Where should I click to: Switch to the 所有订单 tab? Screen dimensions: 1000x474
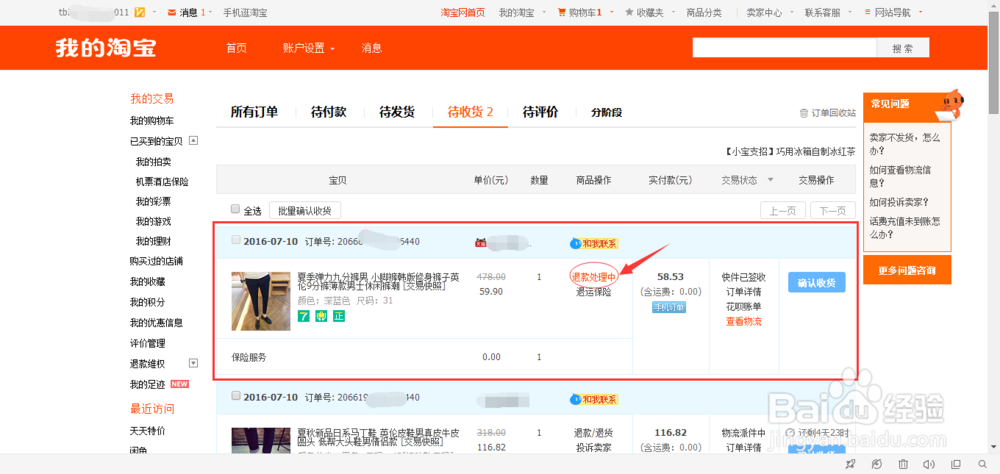click(254, 112)
